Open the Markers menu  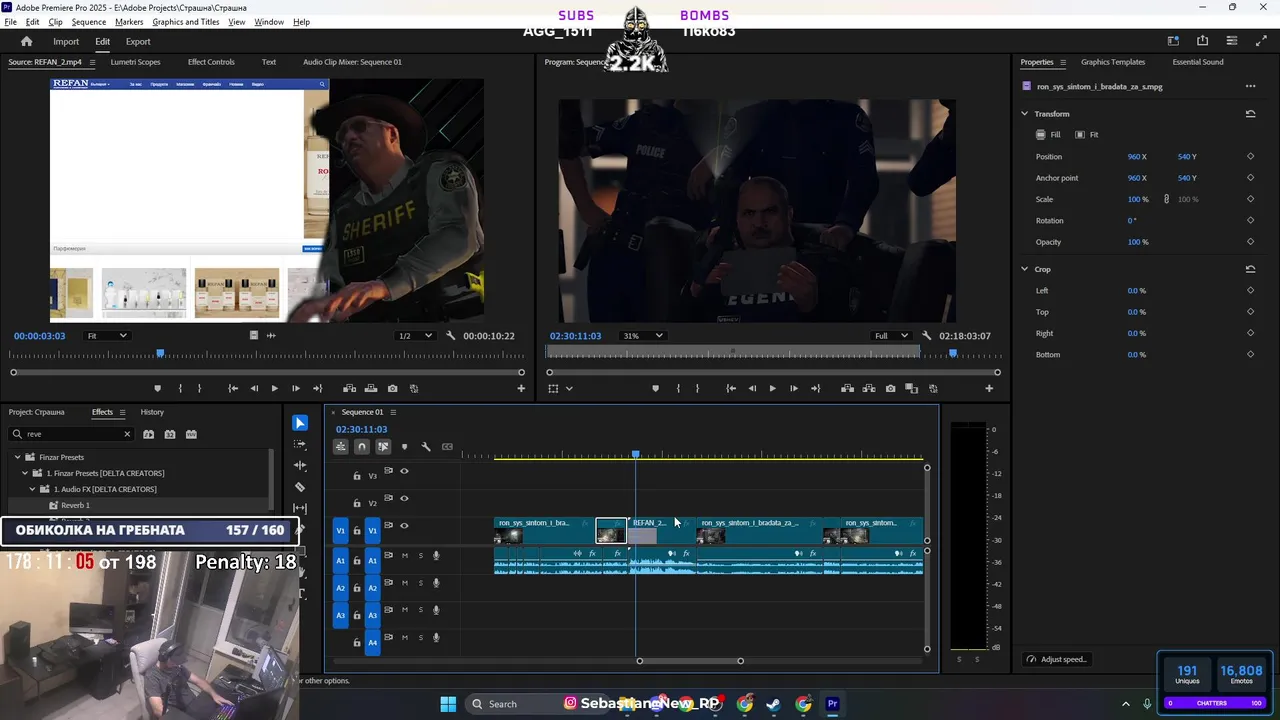coord(129,22)
